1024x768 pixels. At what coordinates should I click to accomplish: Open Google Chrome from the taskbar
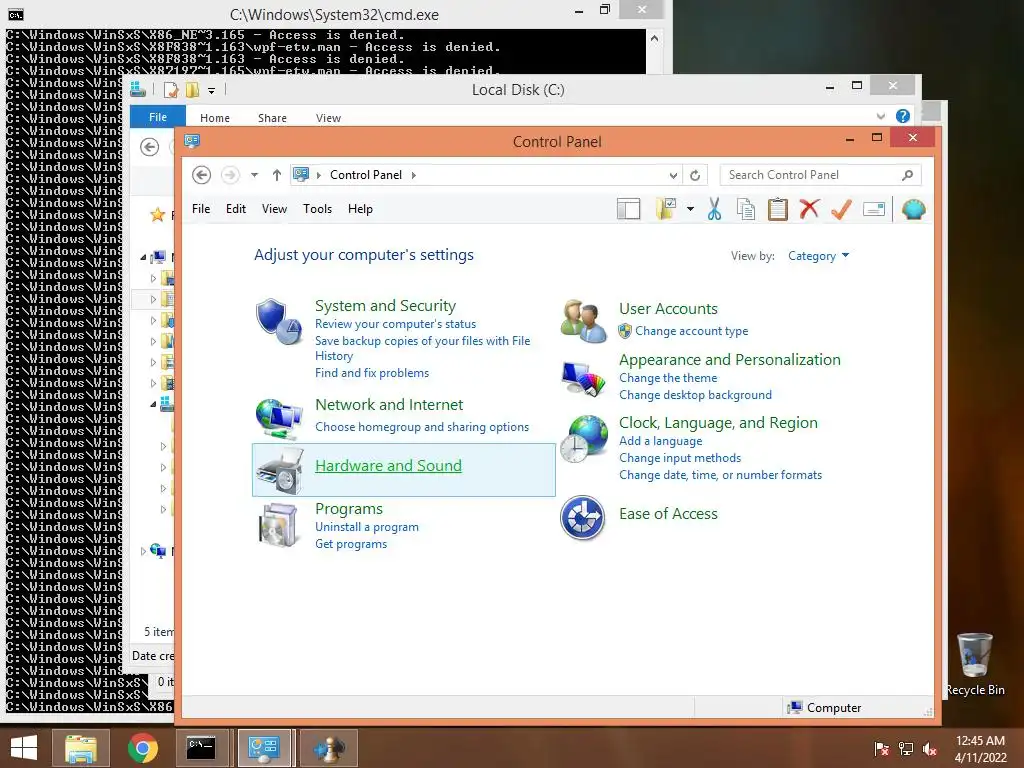(x=142, y=748)
